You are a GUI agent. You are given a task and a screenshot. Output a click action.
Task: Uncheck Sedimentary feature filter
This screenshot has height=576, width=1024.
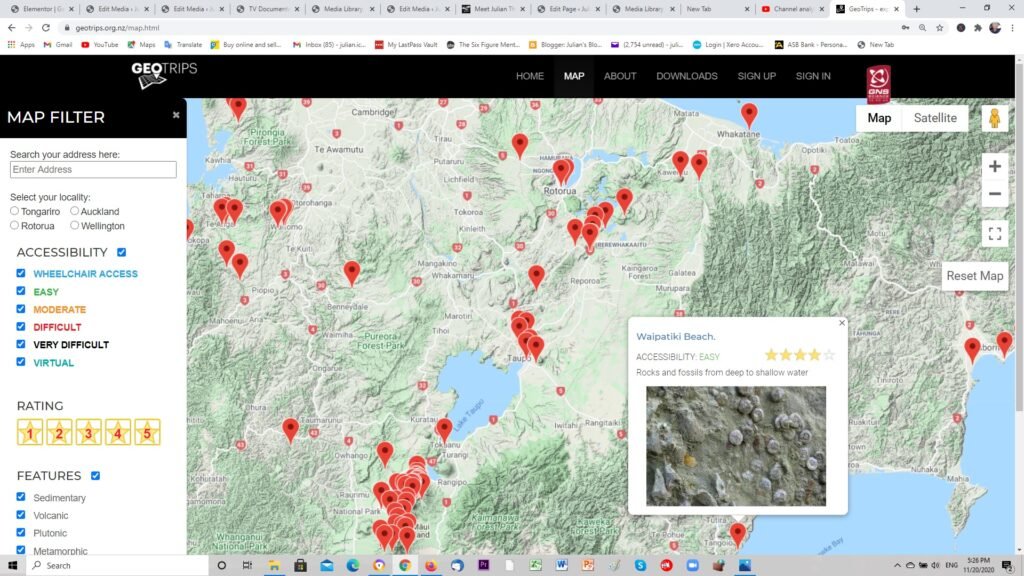point(21,497)
